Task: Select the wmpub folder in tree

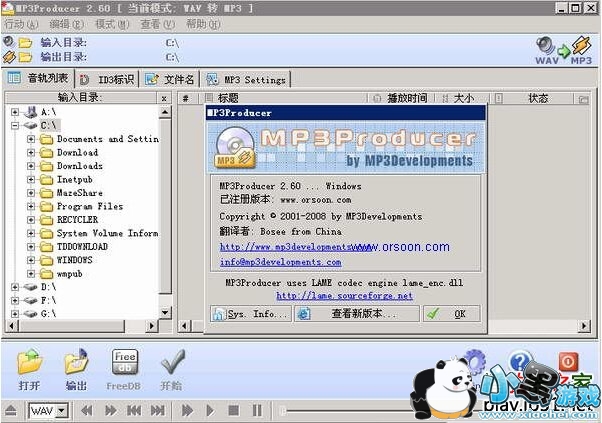Action: [x=69, y=274]
